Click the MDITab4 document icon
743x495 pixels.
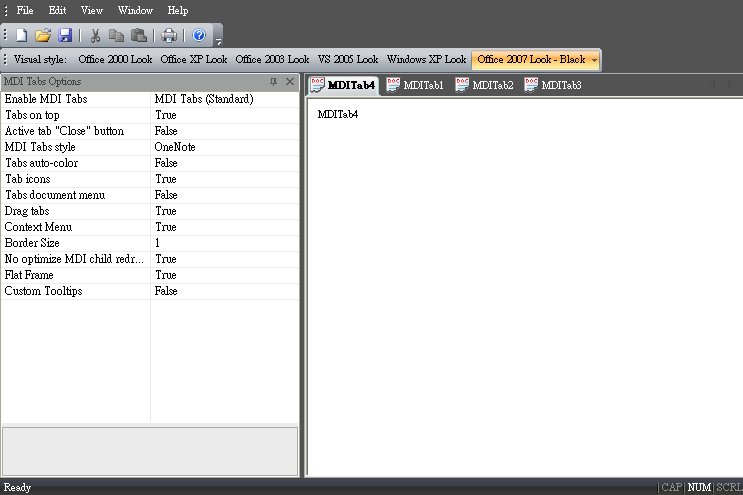(x=317, y=85)
